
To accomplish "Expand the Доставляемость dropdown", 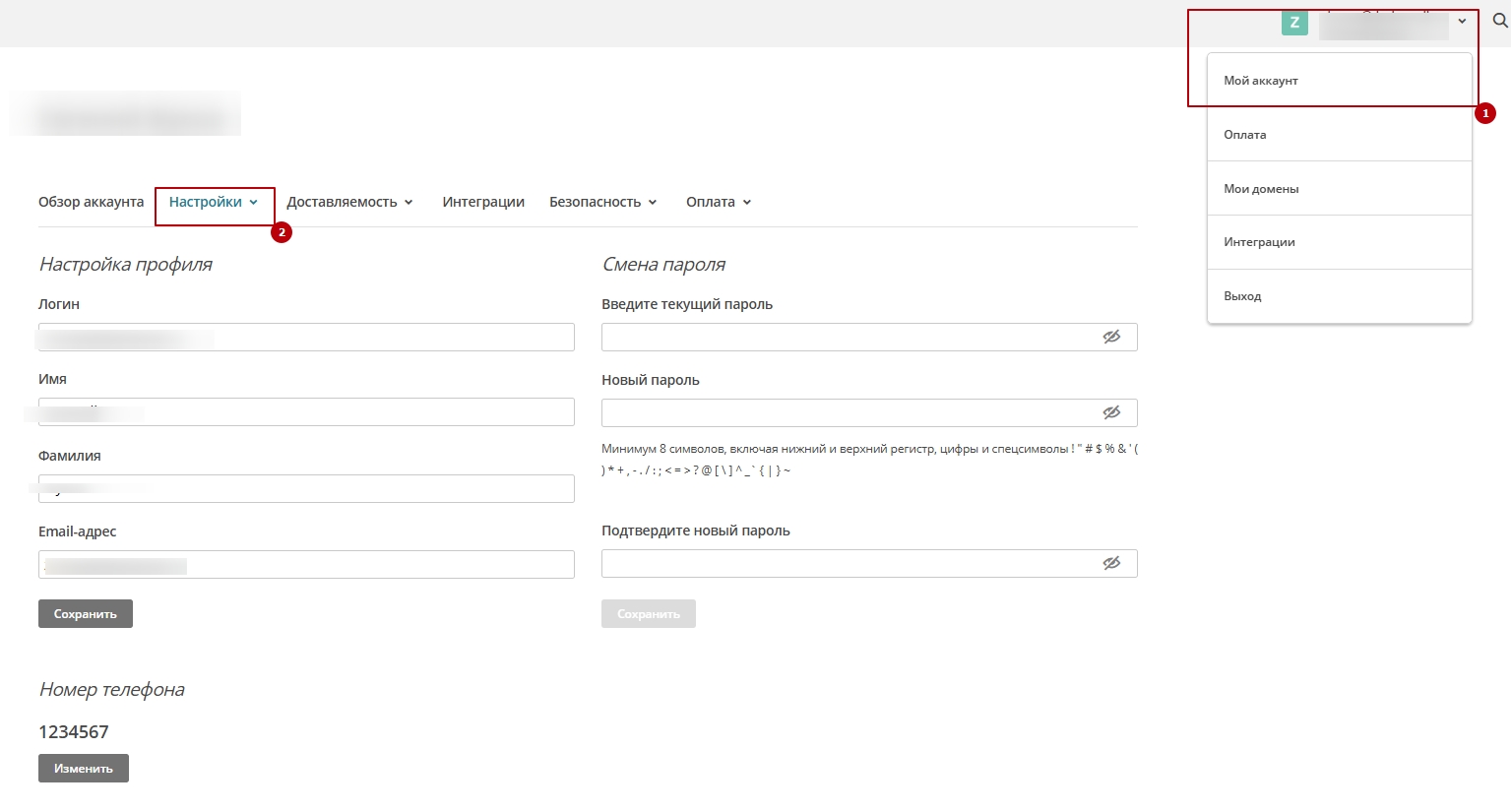I will [x=349, y=202].
